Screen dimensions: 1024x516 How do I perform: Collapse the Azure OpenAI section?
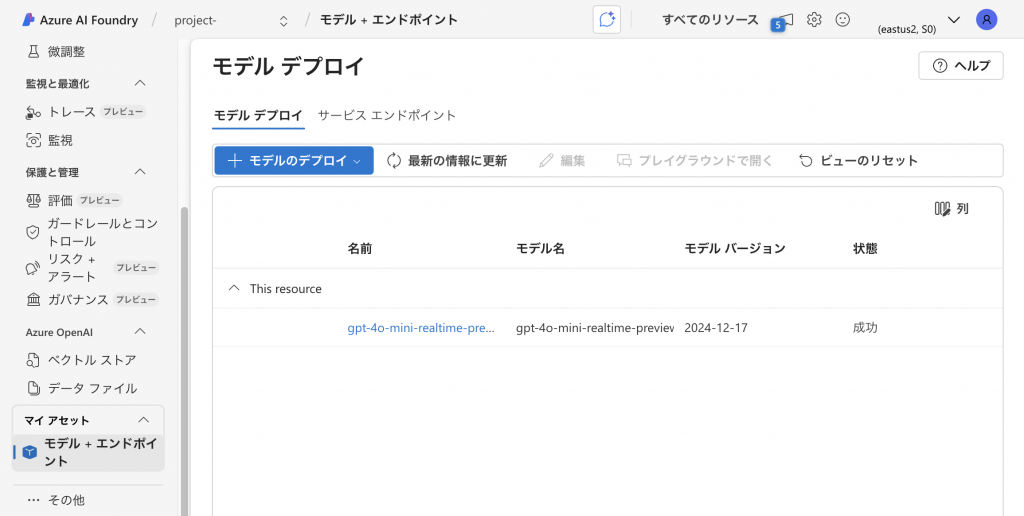click(x=140, y=332)
